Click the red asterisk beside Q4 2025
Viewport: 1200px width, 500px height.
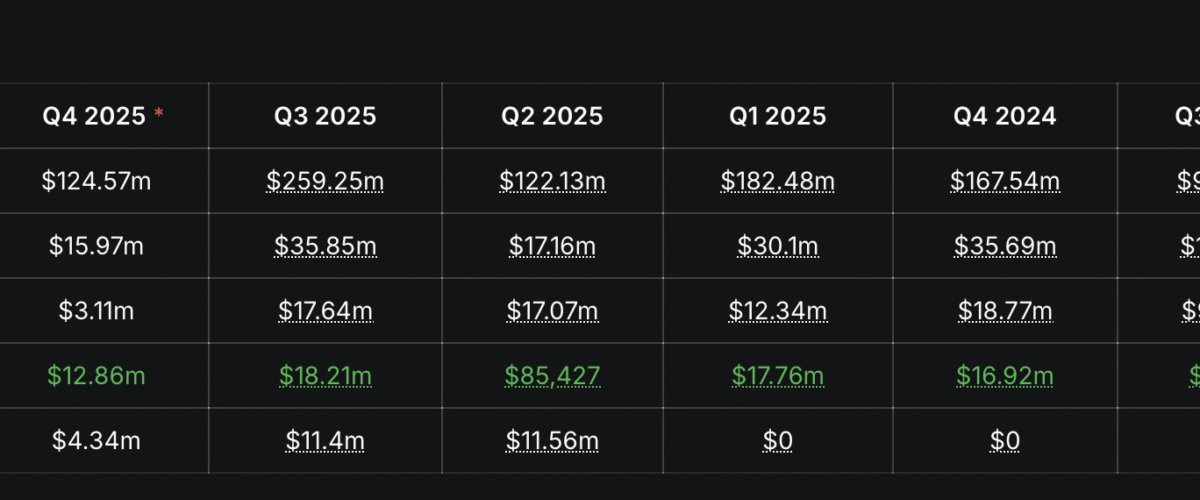pos(158,113)
